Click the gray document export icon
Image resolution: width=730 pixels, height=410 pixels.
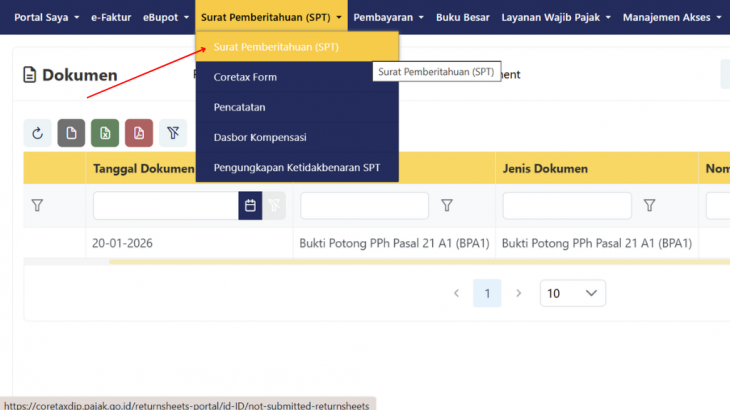[71, 133]
